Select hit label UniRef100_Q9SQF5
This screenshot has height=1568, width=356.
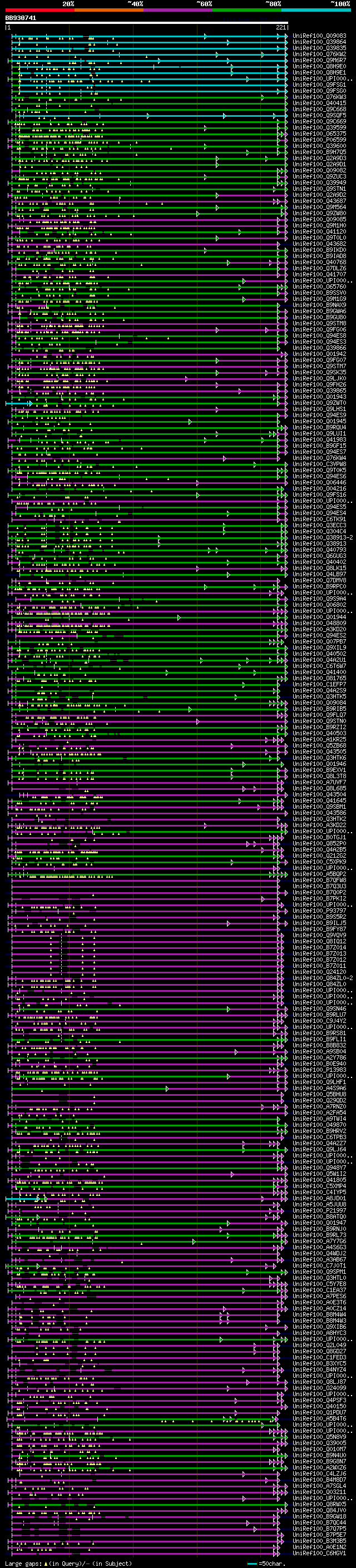click(319, 115)
